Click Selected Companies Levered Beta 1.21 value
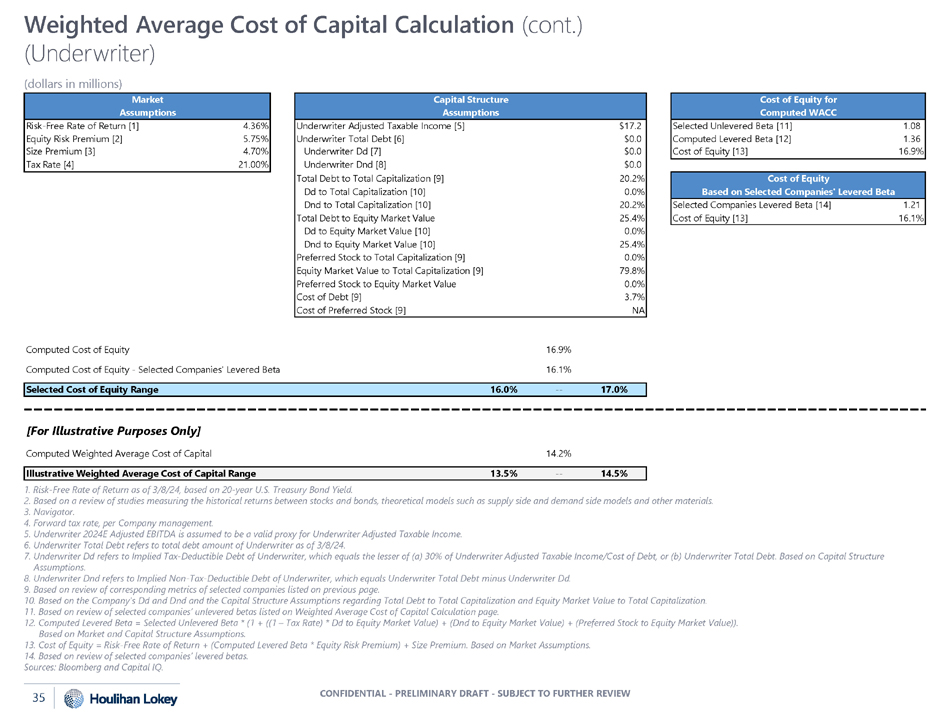 tap(911, 205)
